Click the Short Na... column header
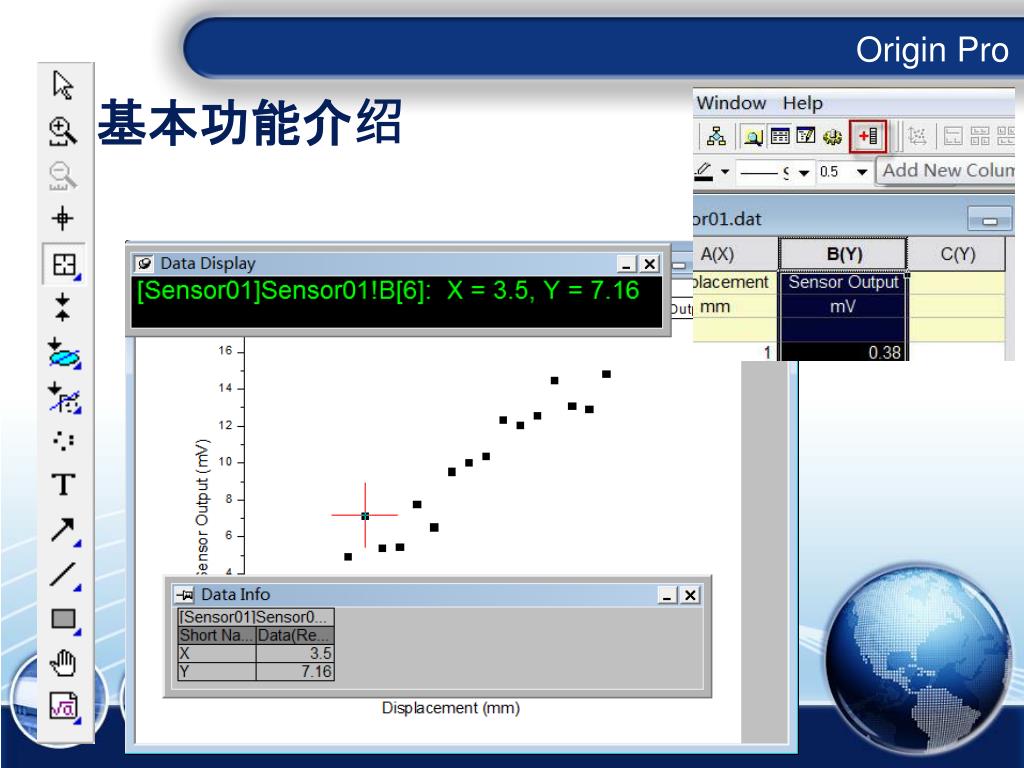 click(216, 635)
